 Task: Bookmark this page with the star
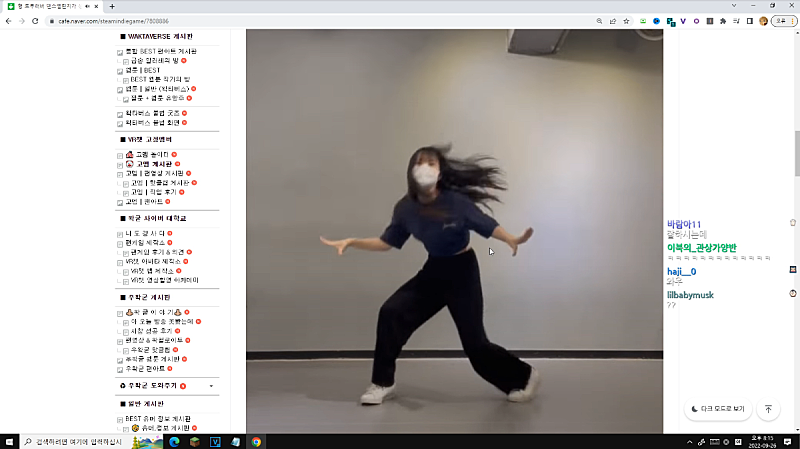coord(627,21)
